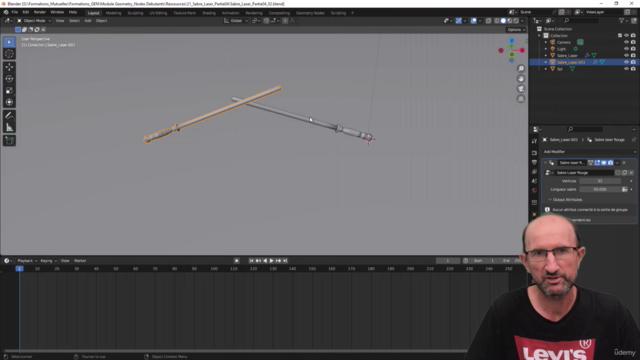640x360 pixels.
Task: Open the Tool properties tab icon
Action: coord(534,141)
